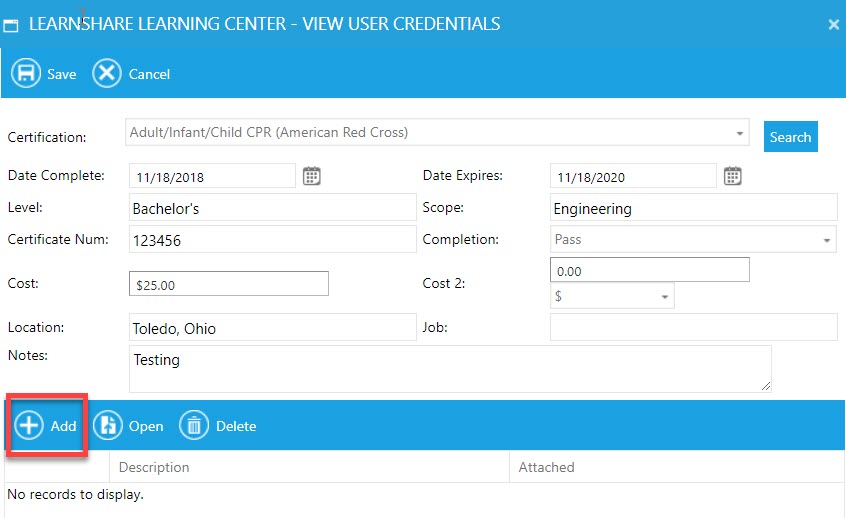Viewport: 846px width, 518px height.
Task: Select the Scope field with Engineering
Action: (693, 208)
